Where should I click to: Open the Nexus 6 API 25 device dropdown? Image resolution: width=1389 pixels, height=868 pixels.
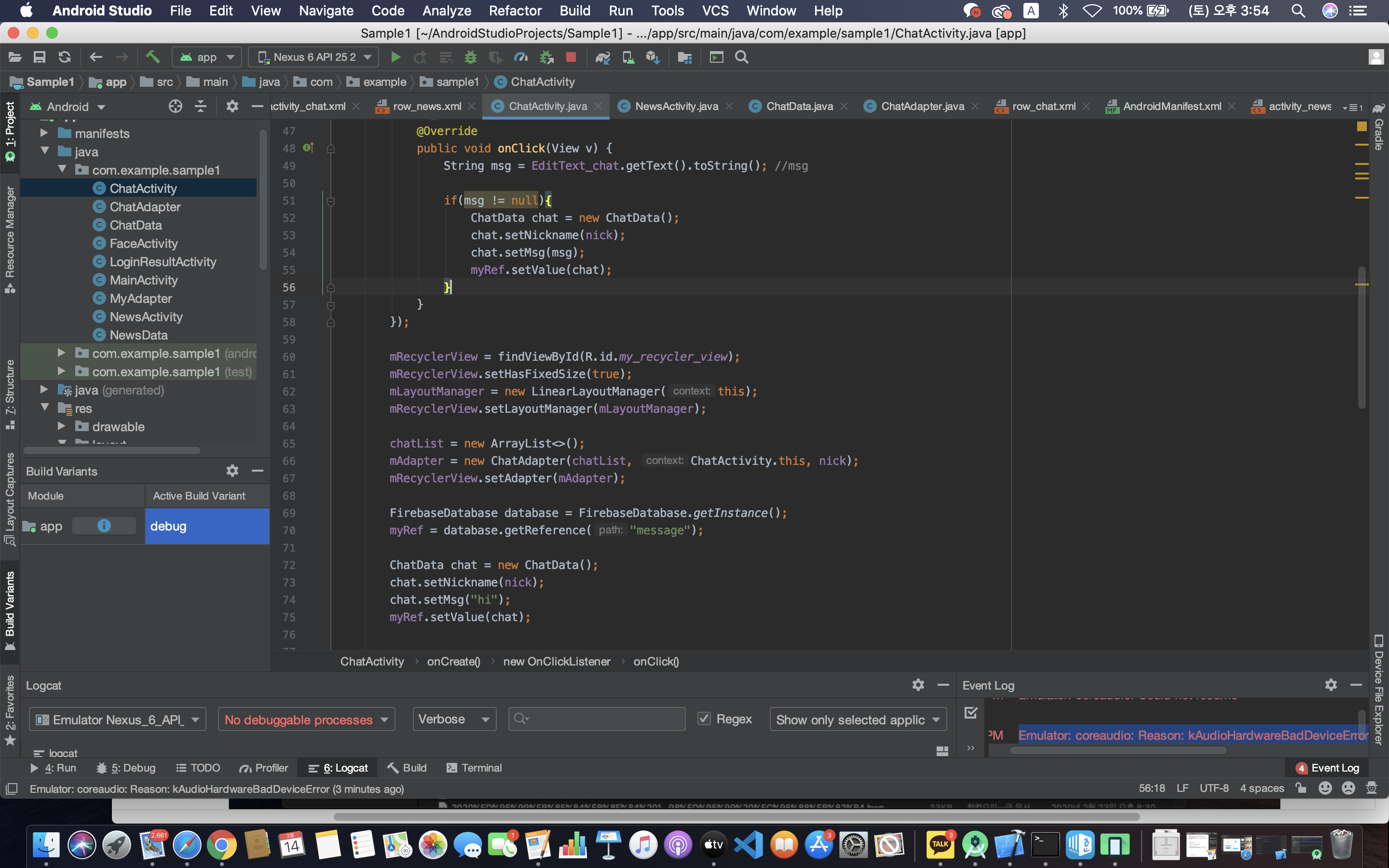[x=314, y=57]
